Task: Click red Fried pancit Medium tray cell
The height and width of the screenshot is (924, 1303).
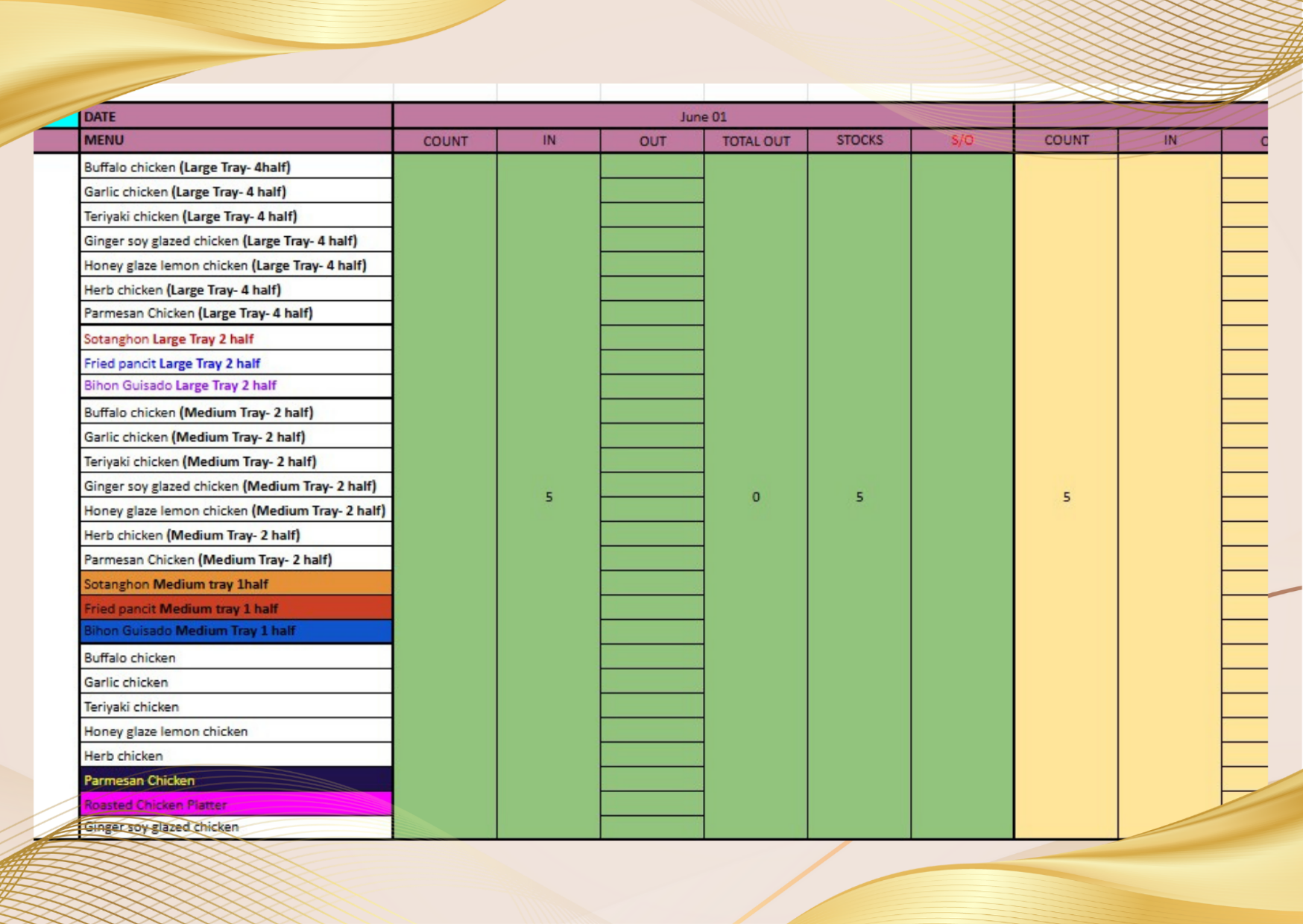Action: (x=235, y=608)
